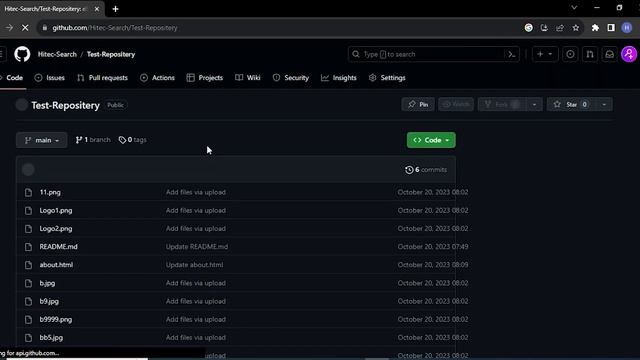Viewport: 640px width, 360px height.
Task: Expand the main branch selector
Action: (42, 140)
